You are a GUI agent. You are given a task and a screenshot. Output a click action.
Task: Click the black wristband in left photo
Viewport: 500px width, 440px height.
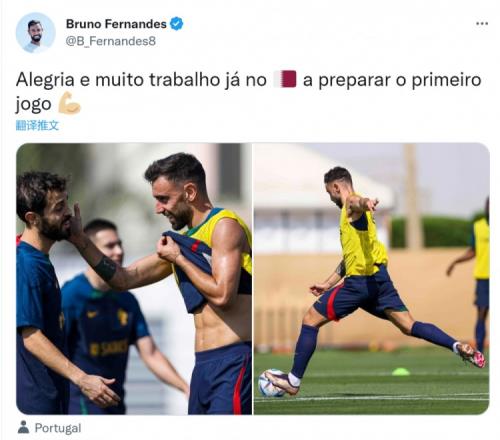[104, 268]
